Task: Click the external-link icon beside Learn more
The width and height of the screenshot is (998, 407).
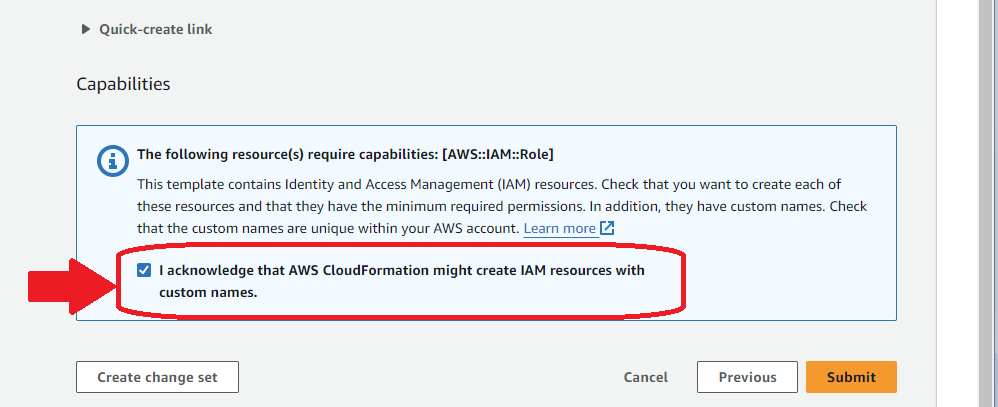Action: pos(607,228)
